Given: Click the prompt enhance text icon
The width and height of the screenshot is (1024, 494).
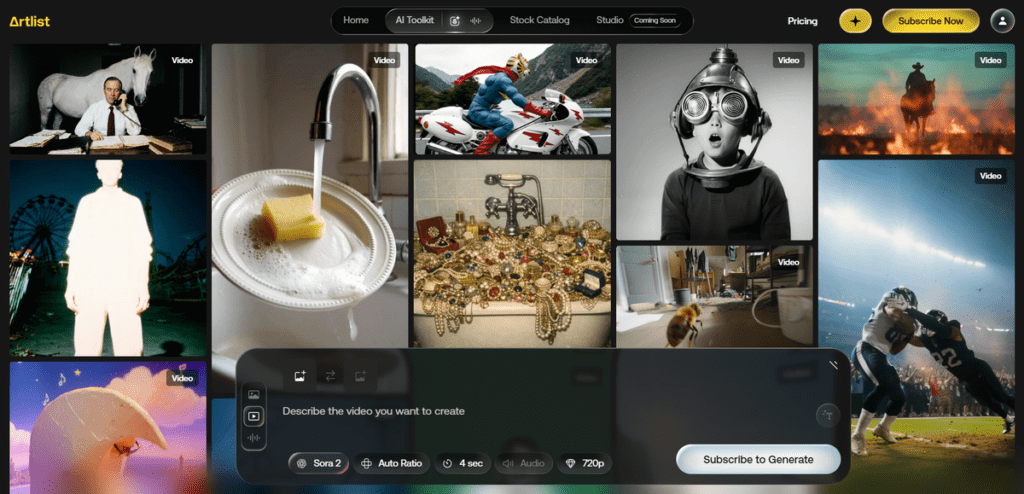Looking at the screenshot, I should pos(826,412).
